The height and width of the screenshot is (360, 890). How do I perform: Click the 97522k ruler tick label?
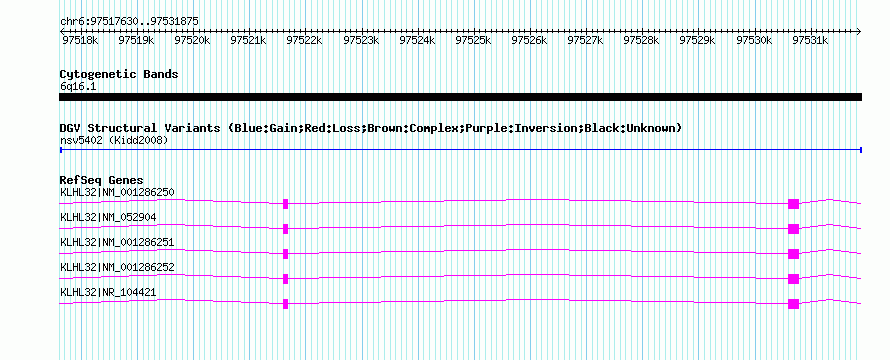[305, 40]
